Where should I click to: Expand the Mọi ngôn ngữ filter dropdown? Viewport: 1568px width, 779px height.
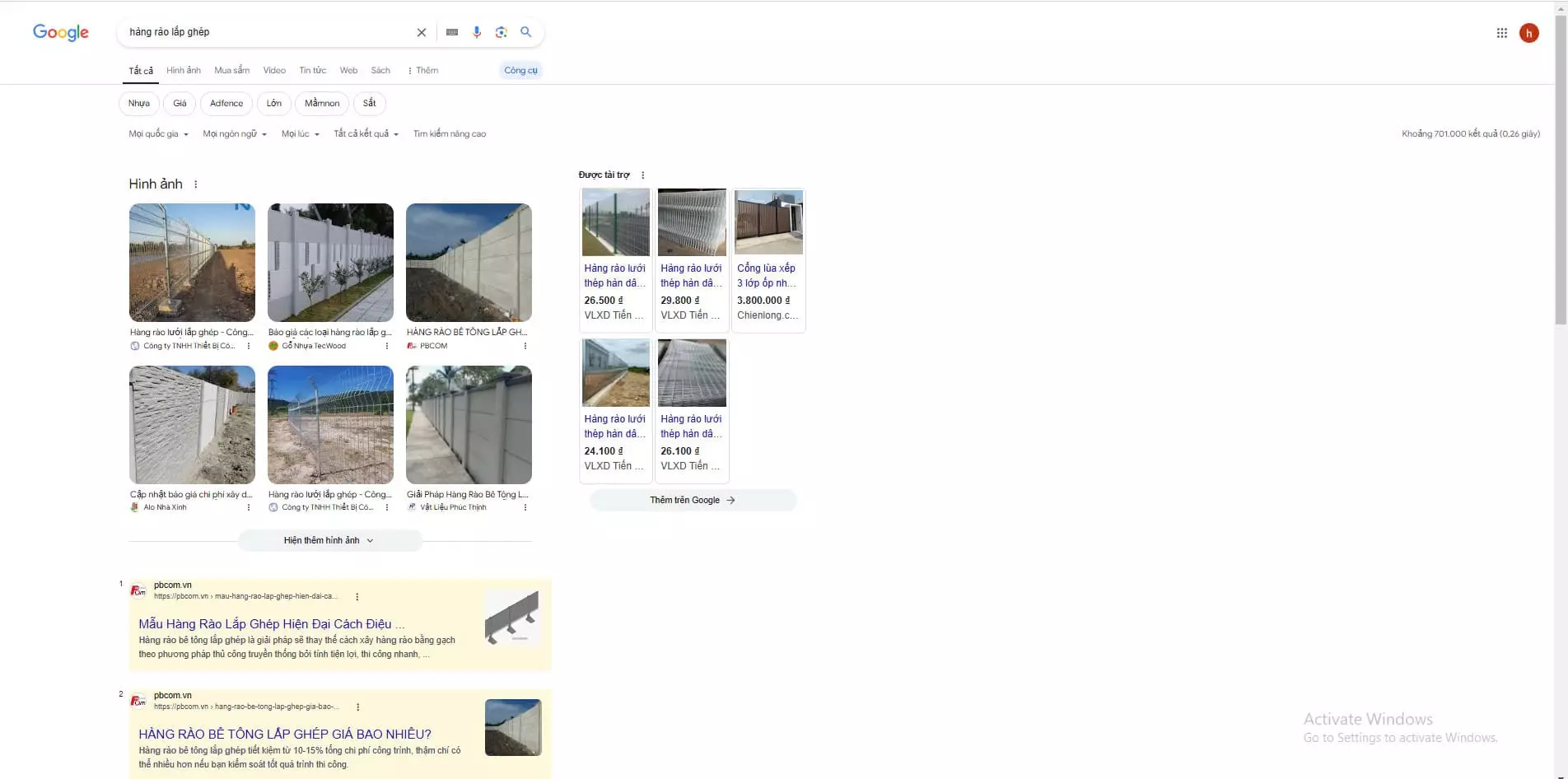[x=235, y=134]
